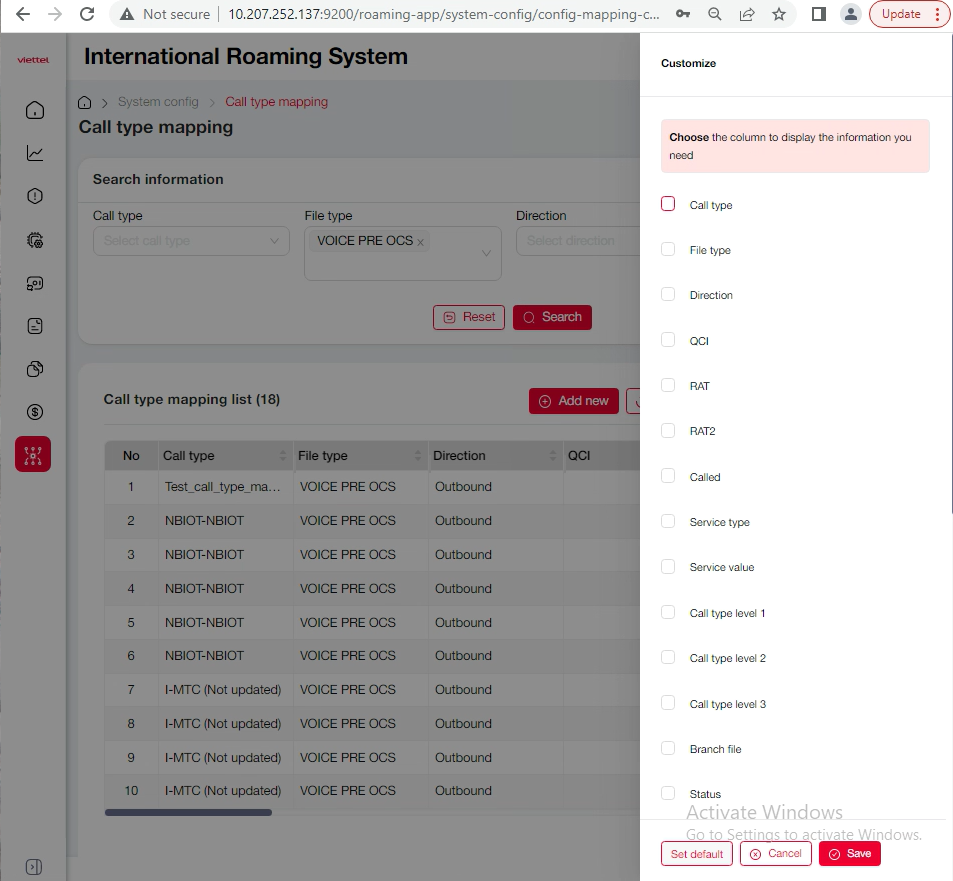Image resolution: width=953 pixels, height=881 pixels.
Task: Click the dollar sign sidebar icon
Action: [x=35, y=411]
